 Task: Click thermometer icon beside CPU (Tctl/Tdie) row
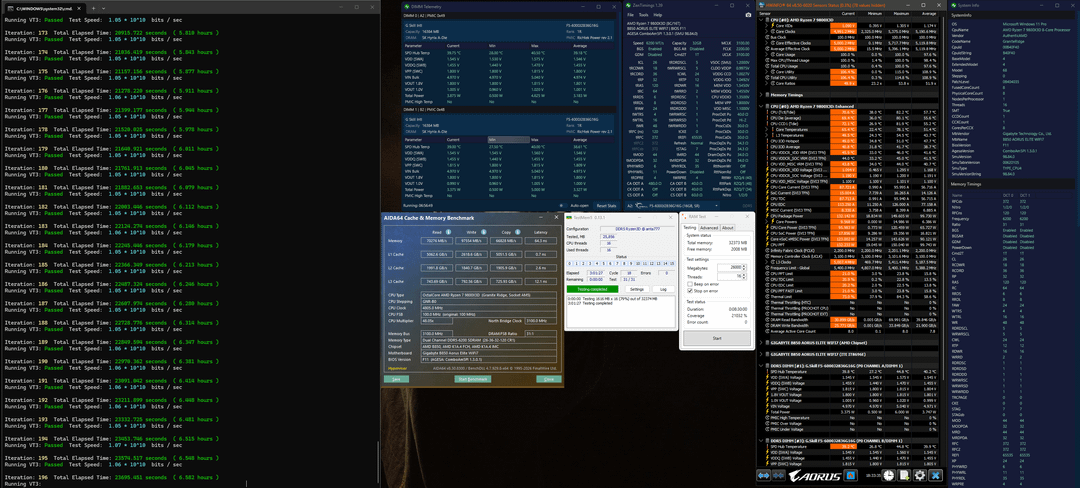point(767,112)
